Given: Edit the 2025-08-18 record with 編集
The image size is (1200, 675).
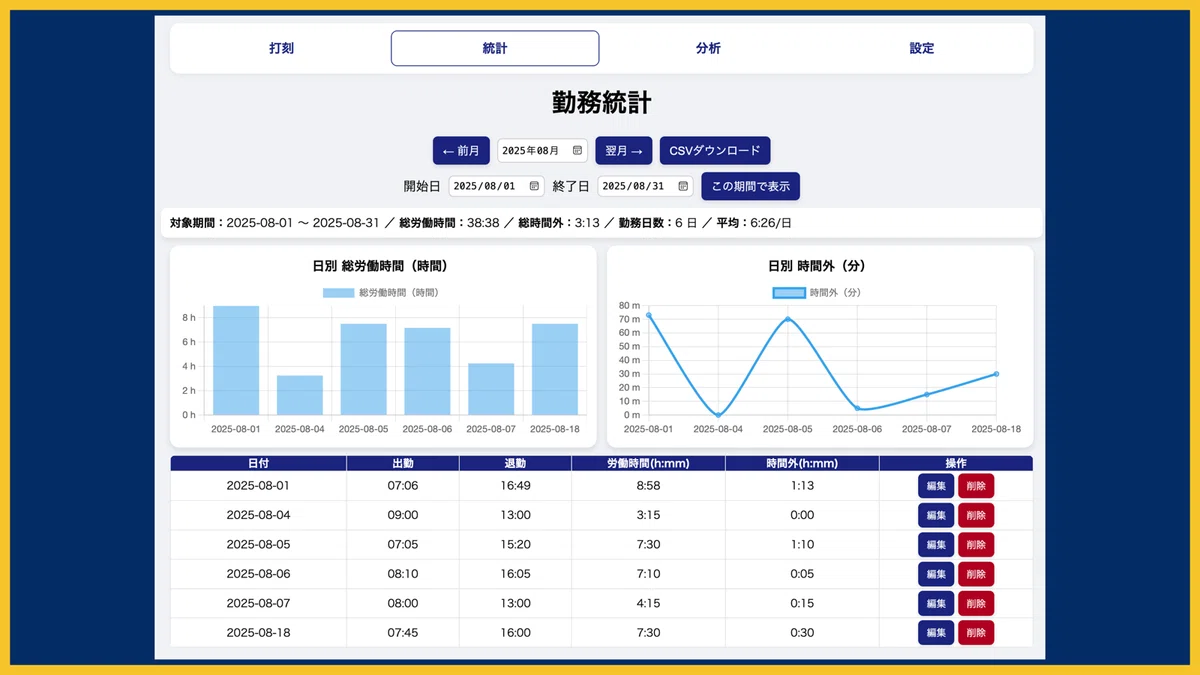Looking at the screenshot, I should click(x=936, y=633).
